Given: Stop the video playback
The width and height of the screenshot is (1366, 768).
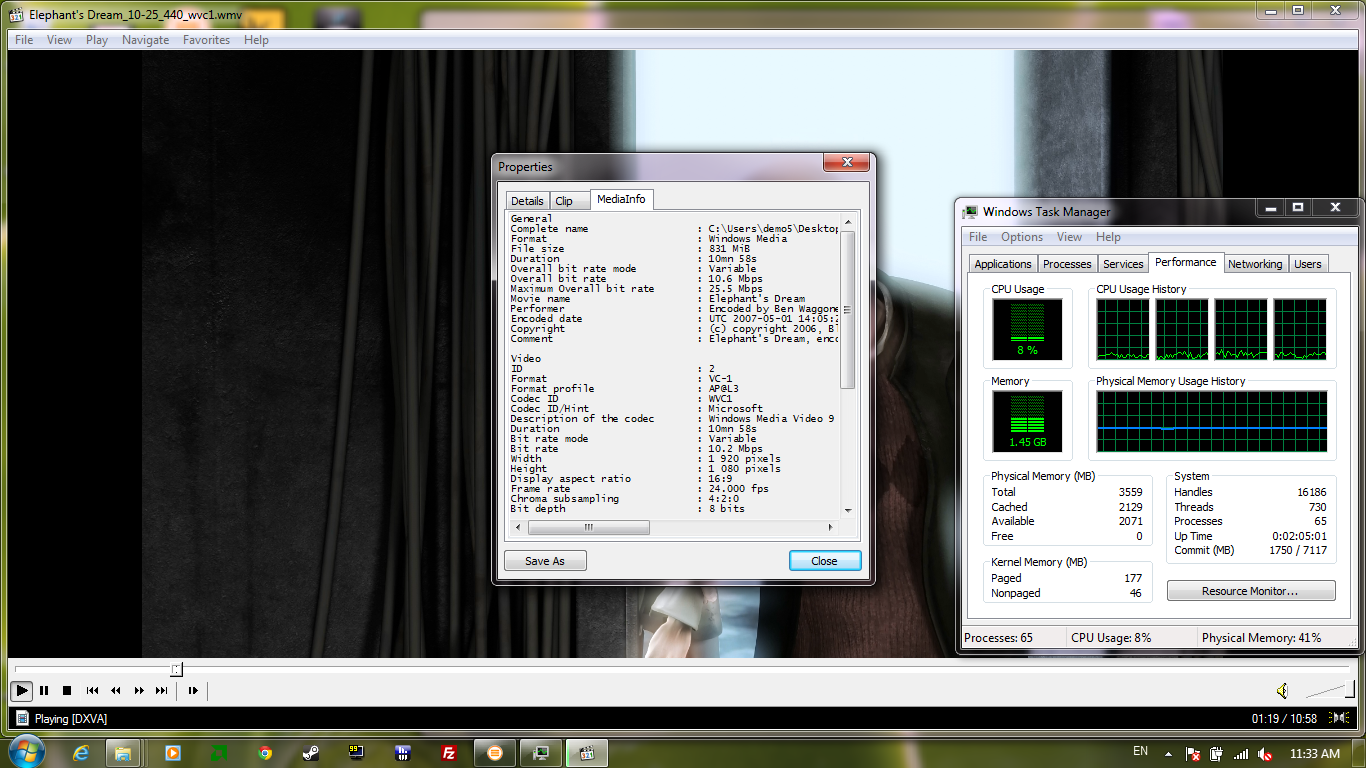Looking at the screenshot, I should coord(67,690).
